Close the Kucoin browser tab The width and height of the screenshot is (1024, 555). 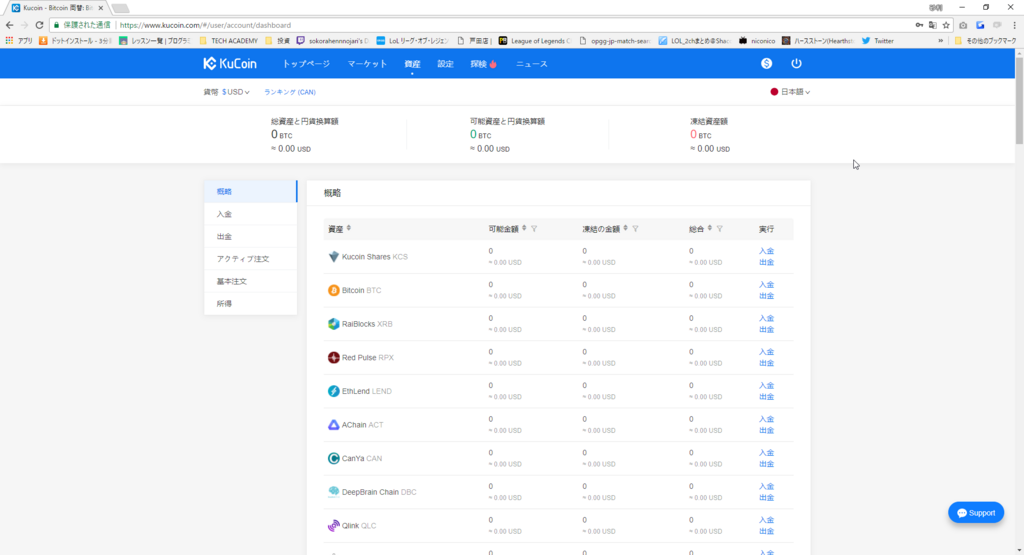point(101,8)
